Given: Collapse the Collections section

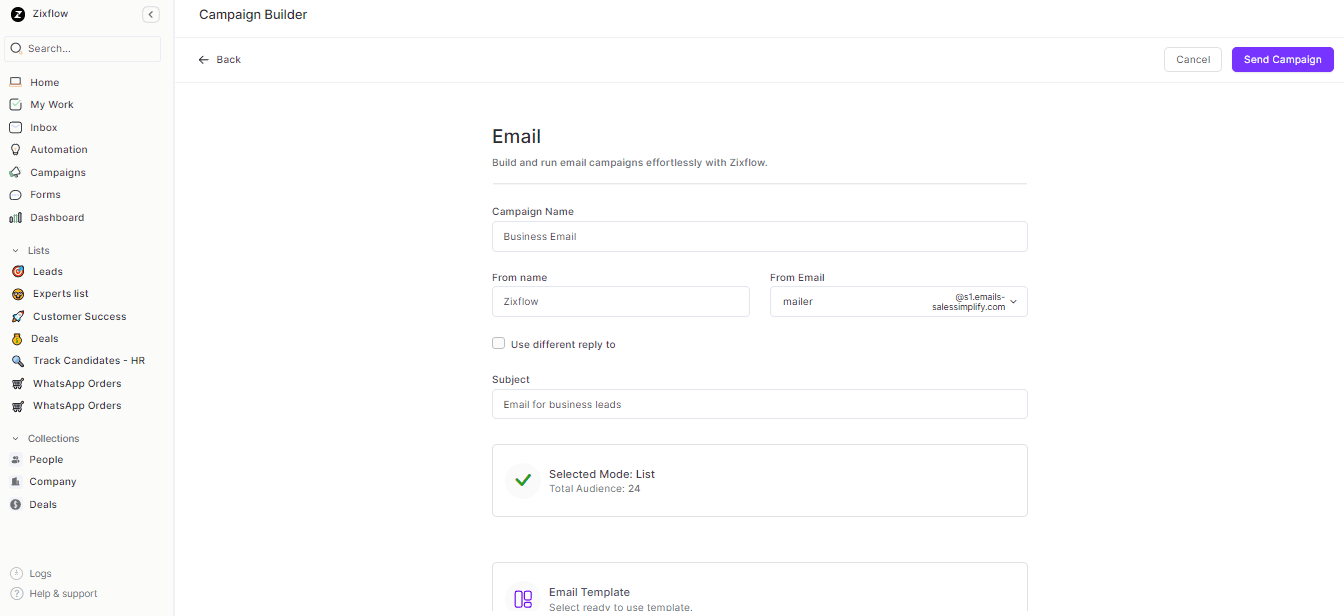Looking at the screenshot, I should 15,438.
